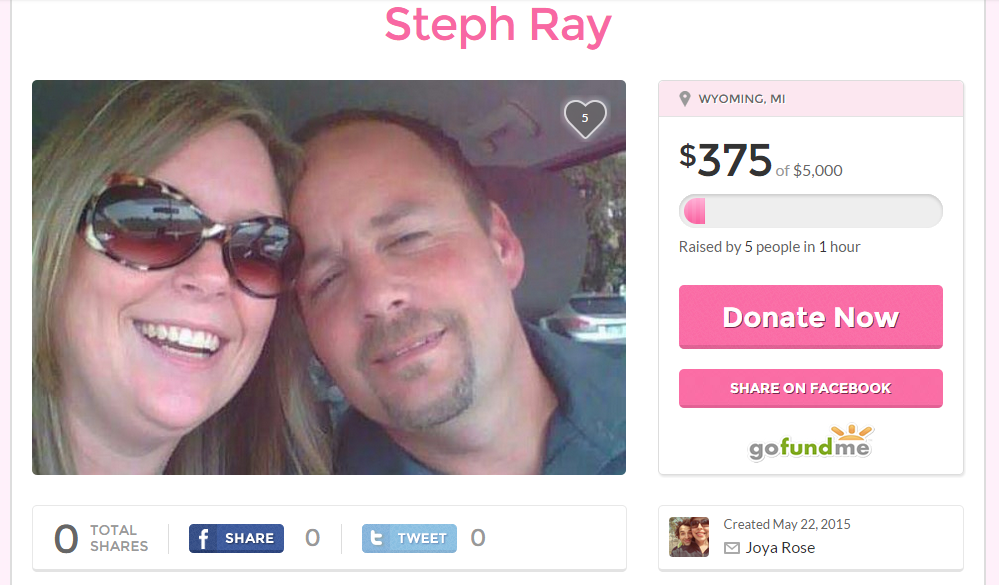
Task: Click the $375 raised amount
Action: coord(726,159)
